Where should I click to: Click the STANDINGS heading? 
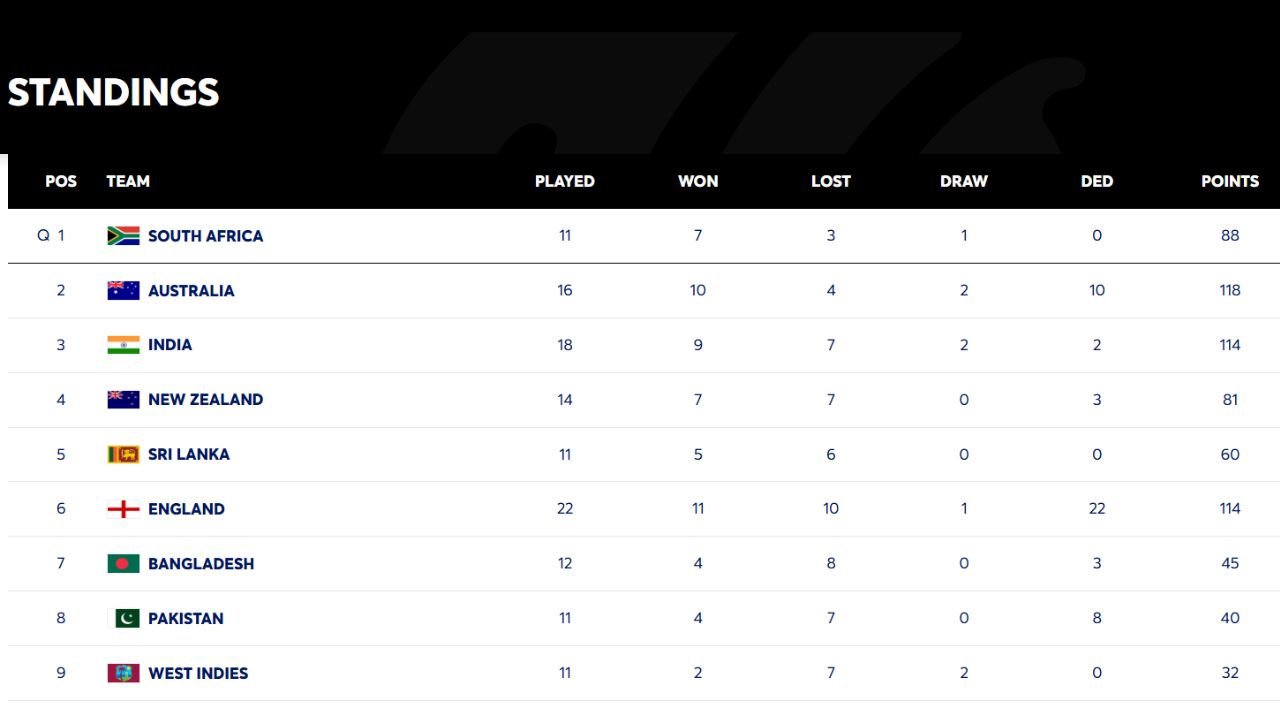(x=113, y=92)
